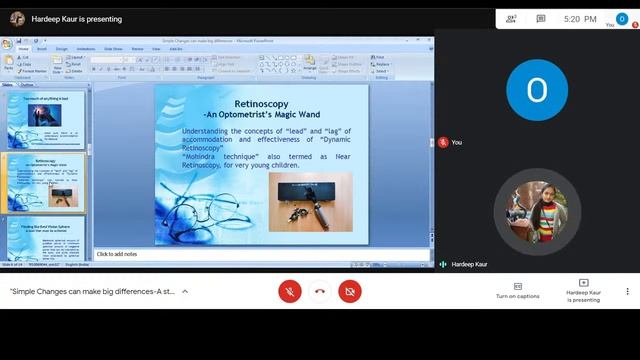Click Convert to SmartArt option

click(x=231, y=71)
